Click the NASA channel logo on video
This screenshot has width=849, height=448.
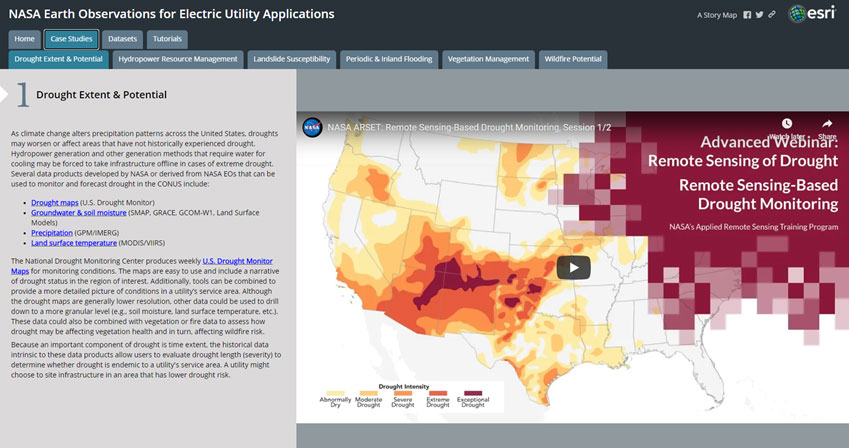click(312, 128)
